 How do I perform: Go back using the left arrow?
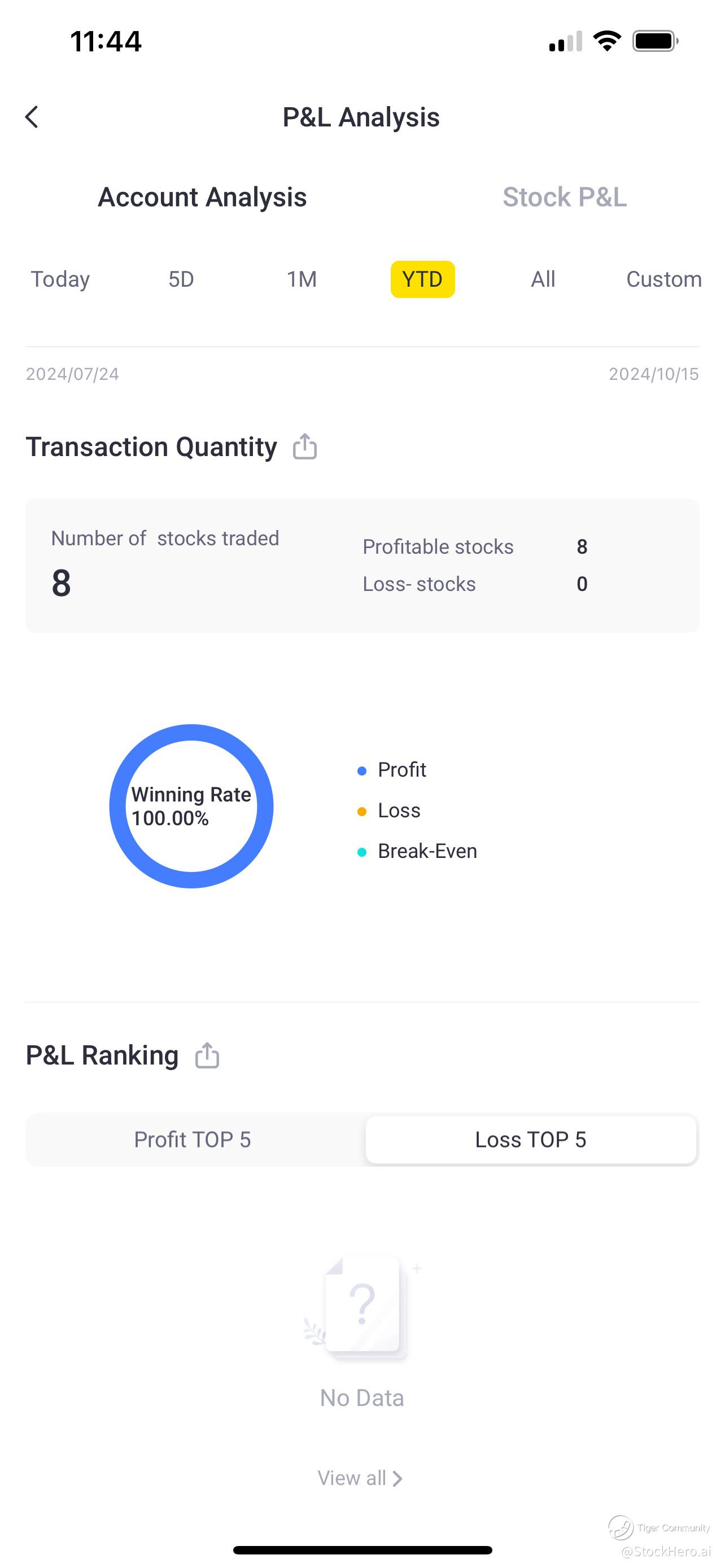32,117
